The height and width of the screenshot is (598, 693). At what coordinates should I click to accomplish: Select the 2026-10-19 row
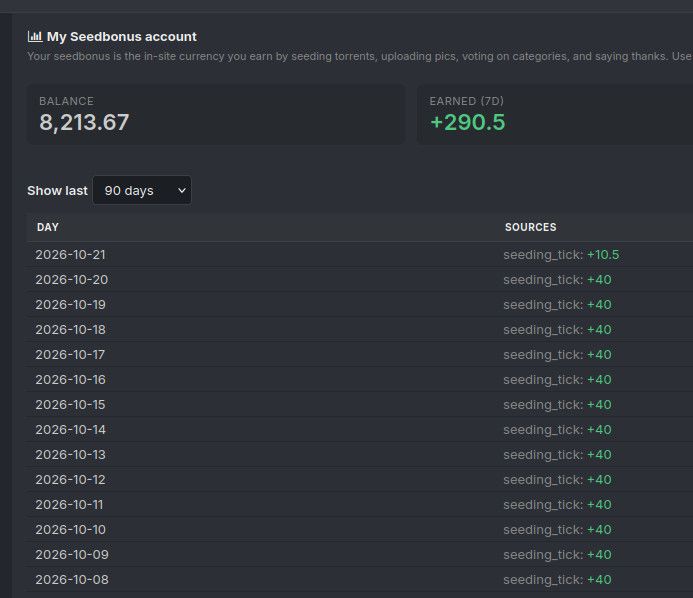360,305
